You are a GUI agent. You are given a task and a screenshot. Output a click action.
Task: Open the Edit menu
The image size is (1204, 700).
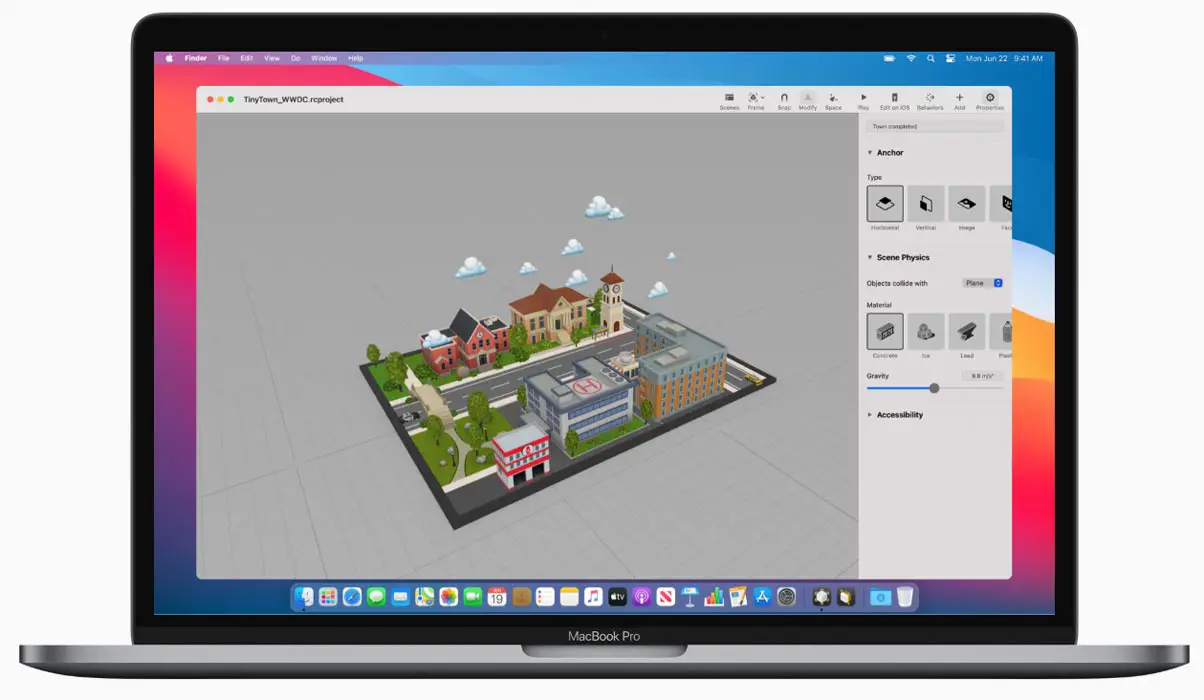246,59
